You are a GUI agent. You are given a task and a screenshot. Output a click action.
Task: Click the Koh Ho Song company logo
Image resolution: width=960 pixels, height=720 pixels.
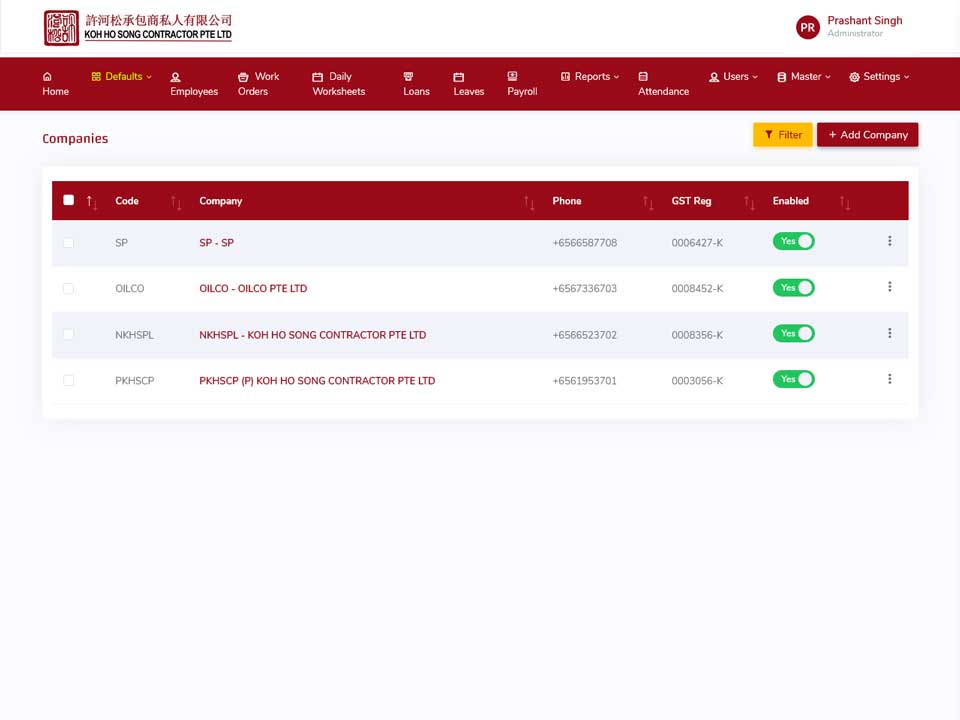[138, 28]
